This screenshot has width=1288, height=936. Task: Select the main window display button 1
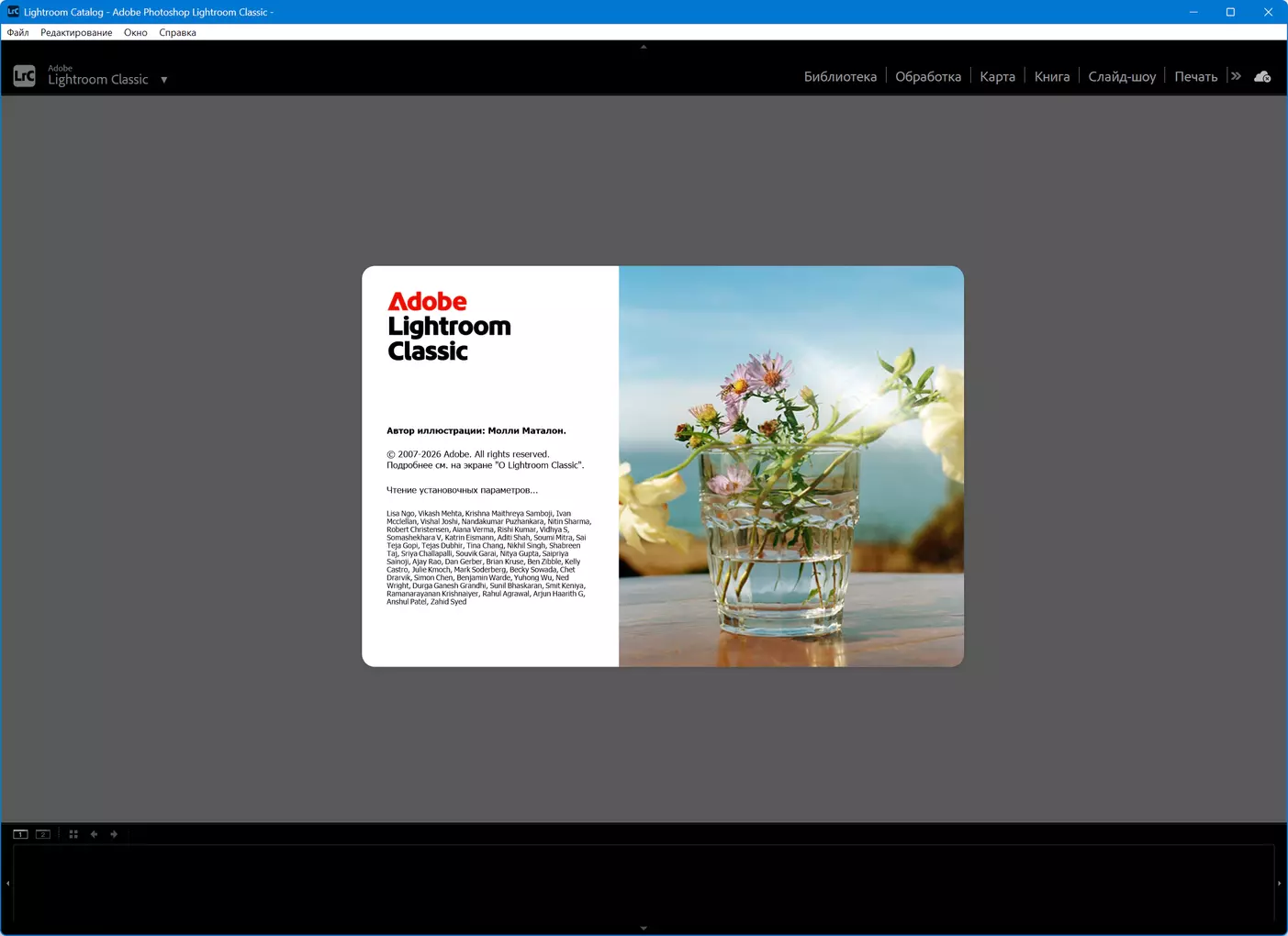tap(20, 834)
